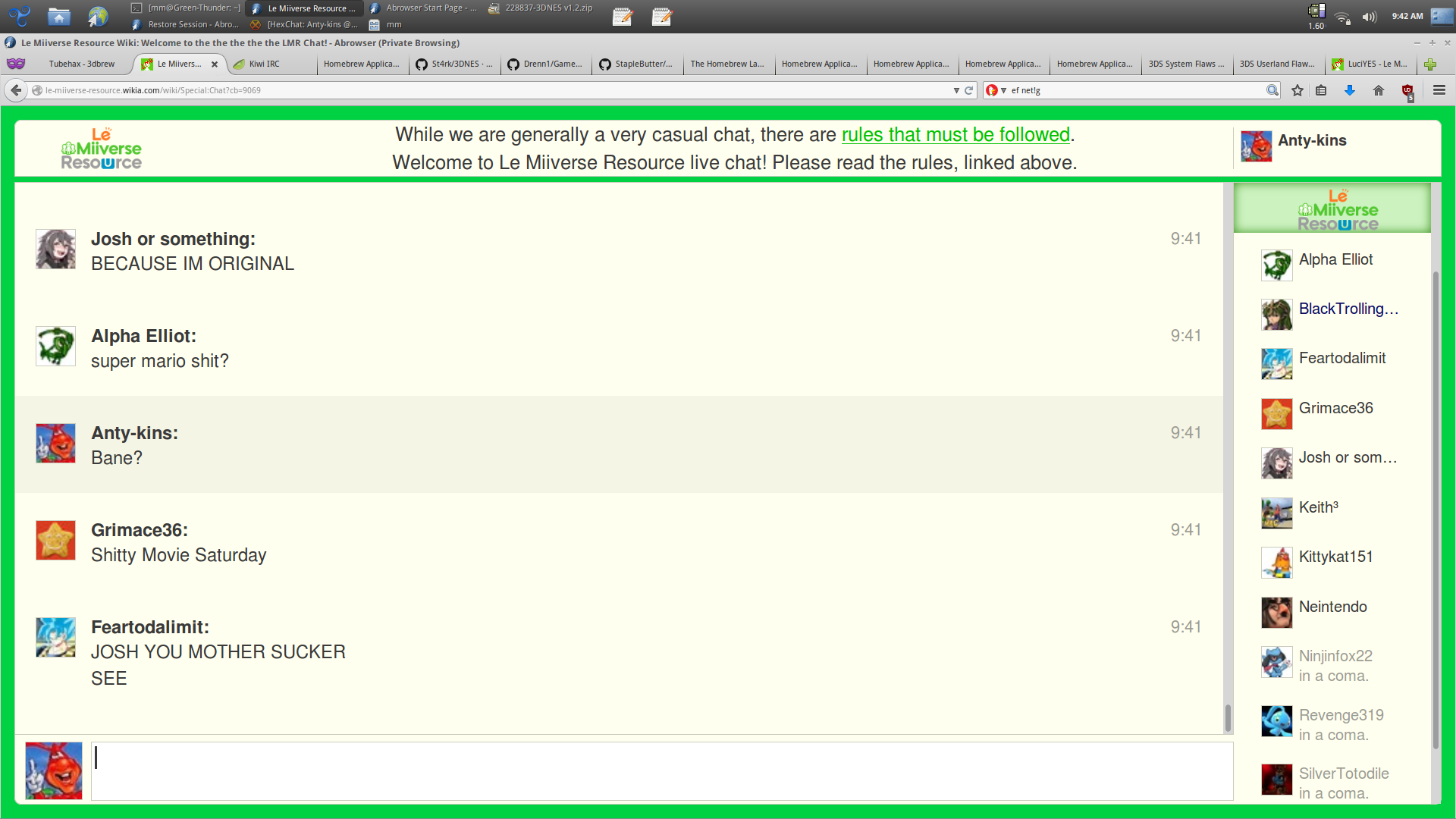Image resolution: width=1456 pixels, height=819 pixels.
Task: Launch the web browser globe icon
Action: click(x=98, y=16)
